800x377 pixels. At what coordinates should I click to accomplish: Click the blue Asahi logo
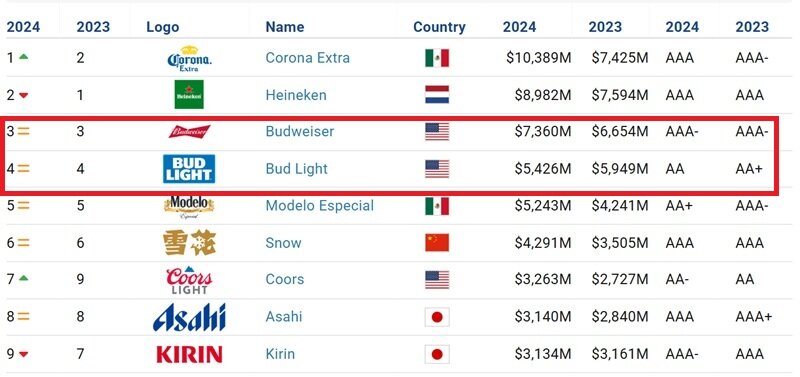click(x=189, y=317)
